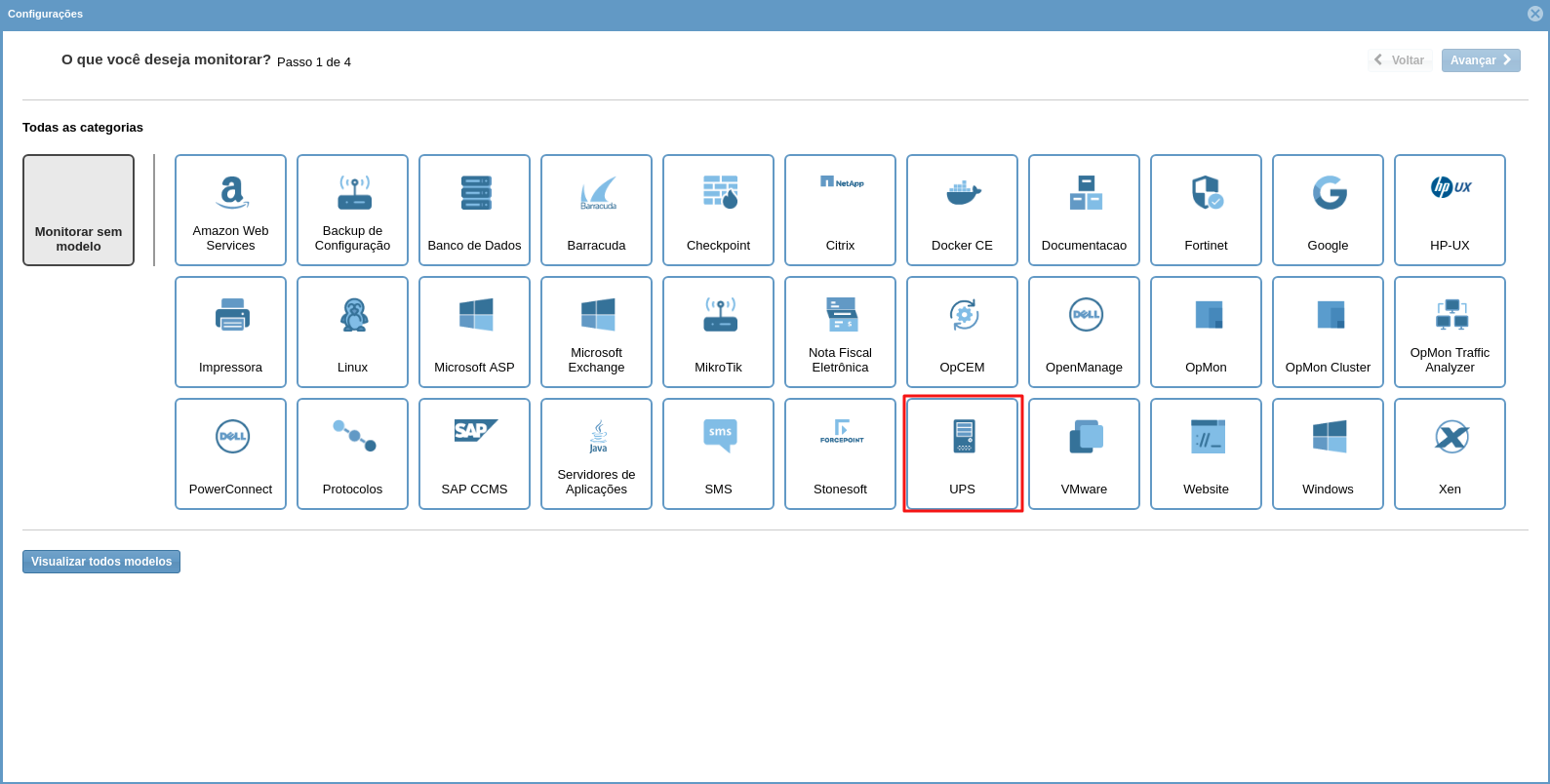1550x784 pixels.
Task: Click the Stonesoft label text
Action: (x=840, y=490)
